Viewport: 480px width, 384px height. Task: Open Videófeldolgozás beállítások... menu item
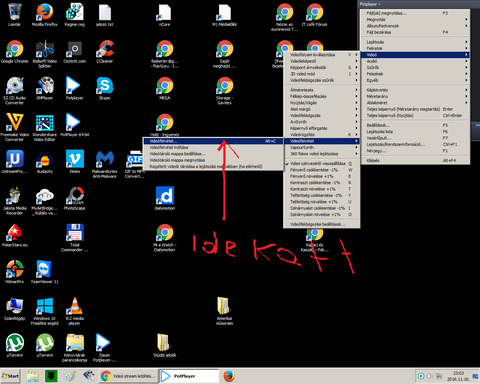click(321, 224)
